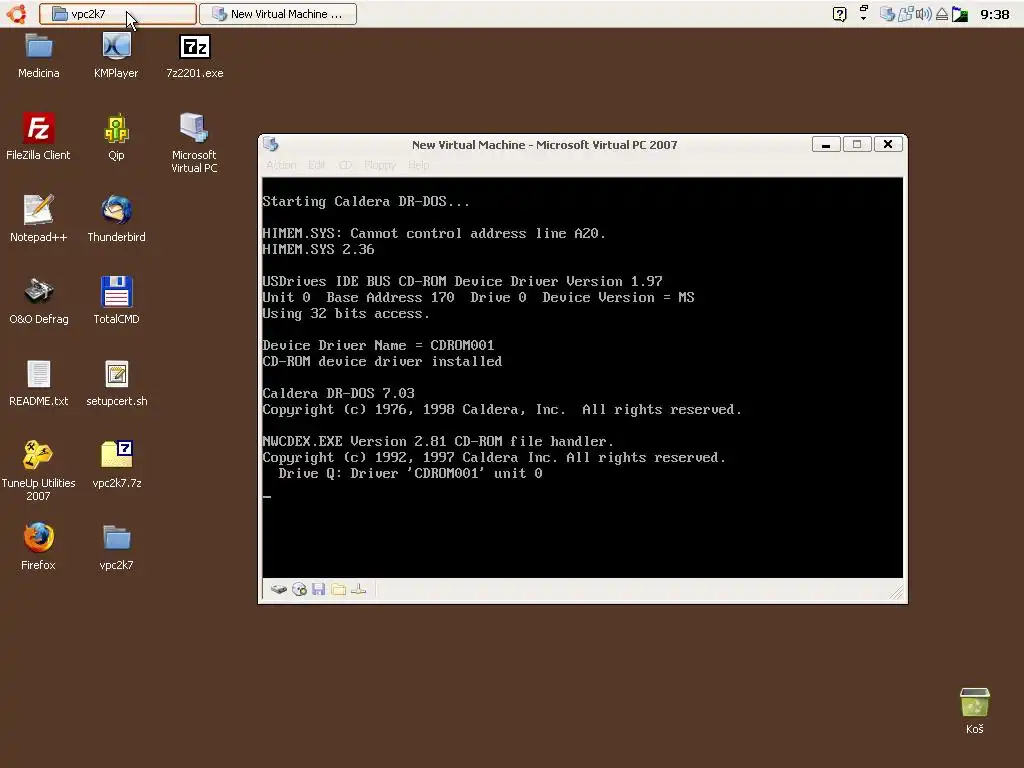Screen dimensions: 1024x768
Task: Open the Action menu in Virtual PC
Action: tap(281, 165)
